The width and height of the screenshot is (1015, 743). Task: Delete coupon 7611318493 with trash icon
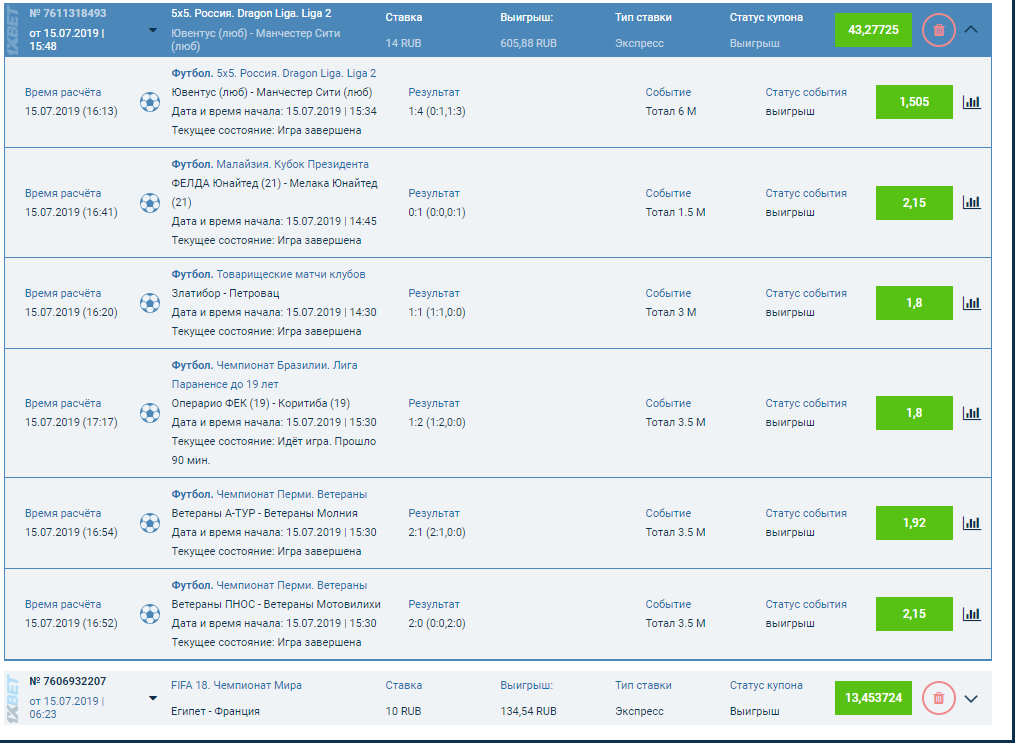tap(938, 30)
